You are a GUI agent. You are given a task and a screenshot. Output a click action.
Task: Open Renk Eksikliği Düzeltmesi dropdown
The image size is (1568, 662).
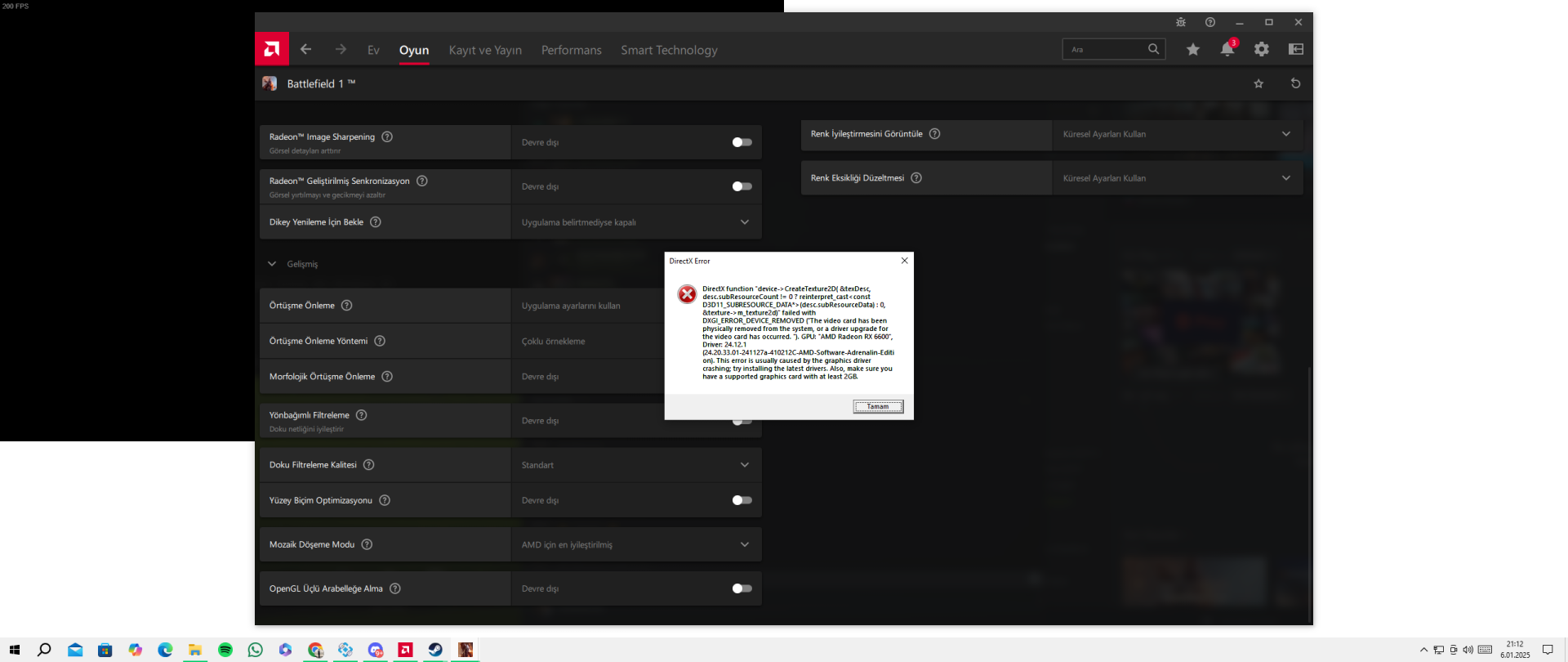[1178, 178]
